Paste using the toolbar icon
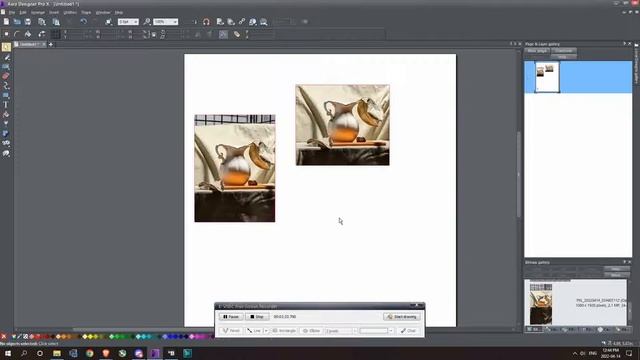This screenshot has width=640, height=360. [x=56, y=22]
